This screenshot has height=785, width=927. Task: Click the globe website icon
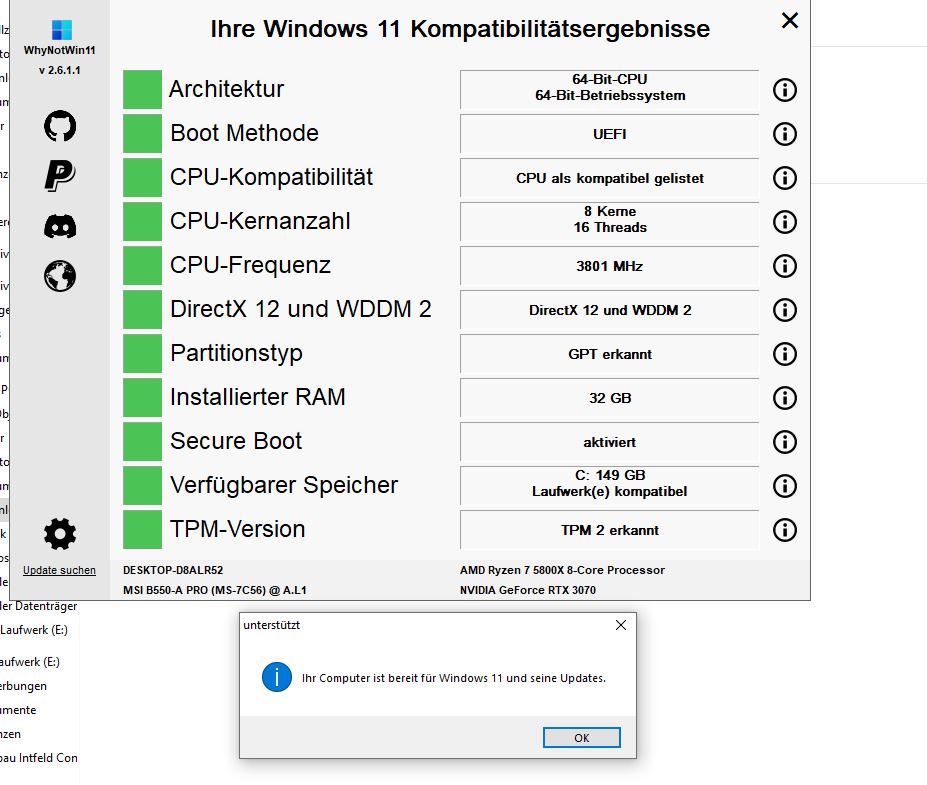[60, 276]
